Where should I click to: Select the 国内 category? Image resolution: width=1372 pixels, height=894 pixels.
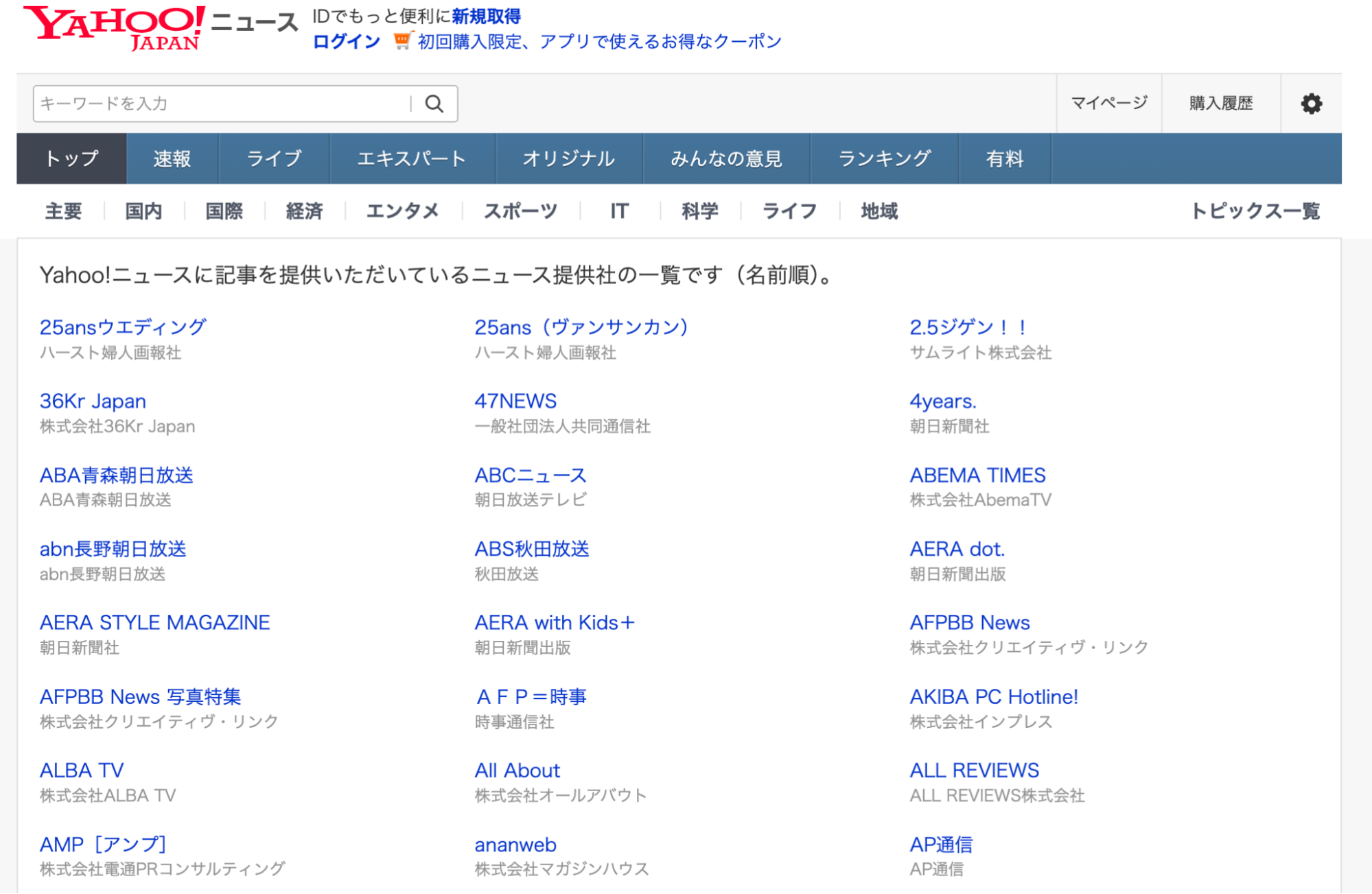[143, 211]
